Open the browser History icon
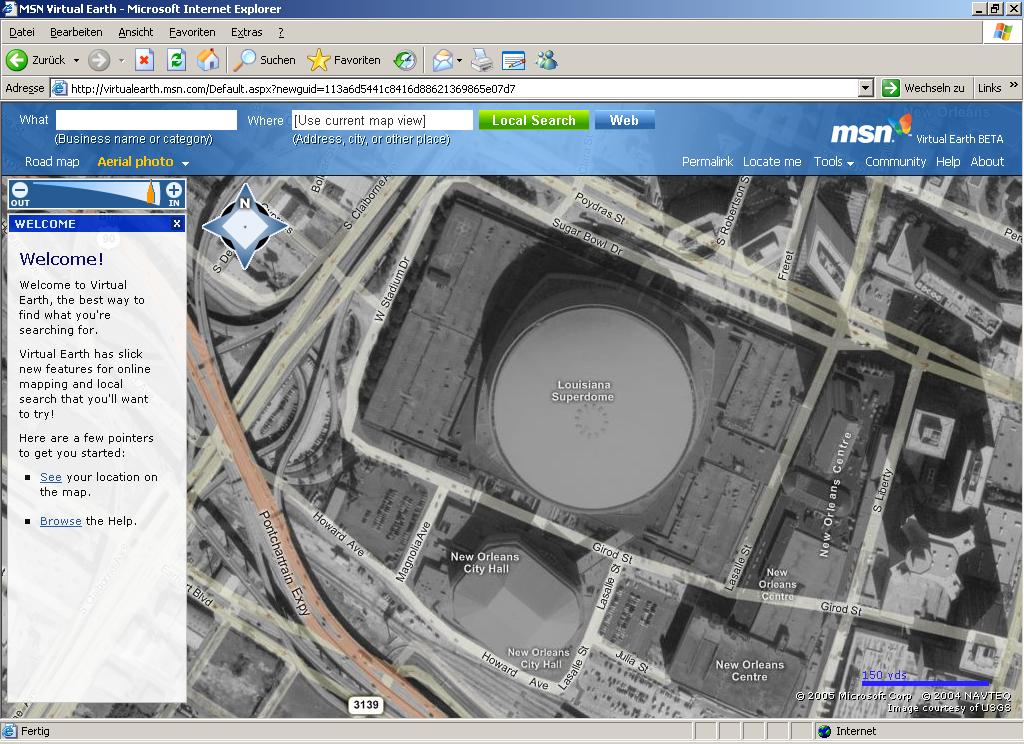Viewport: 1024px width, 744px height. (404, 60)
